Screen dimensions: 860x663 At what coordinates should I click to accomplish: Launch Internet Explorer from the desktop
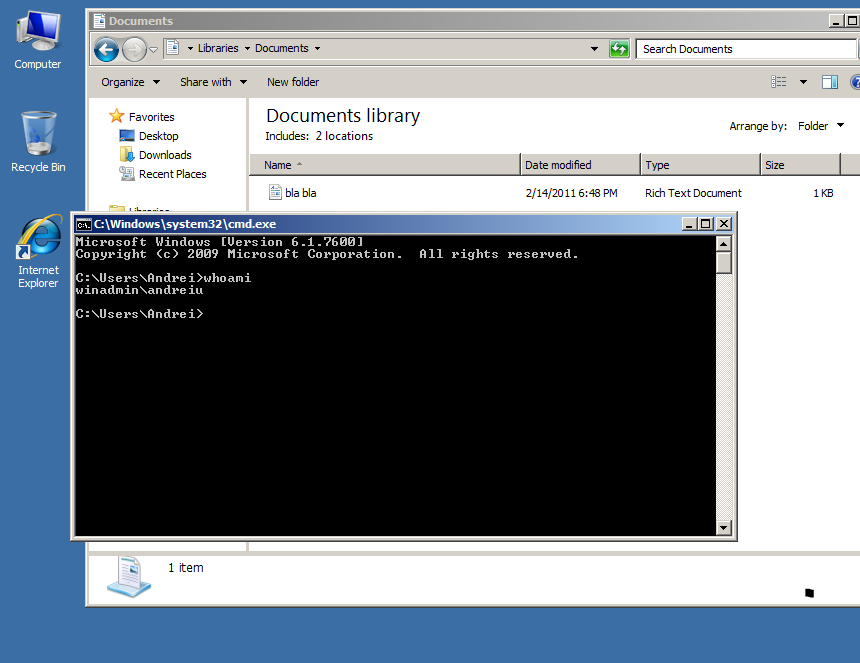(x=38, y=251)
